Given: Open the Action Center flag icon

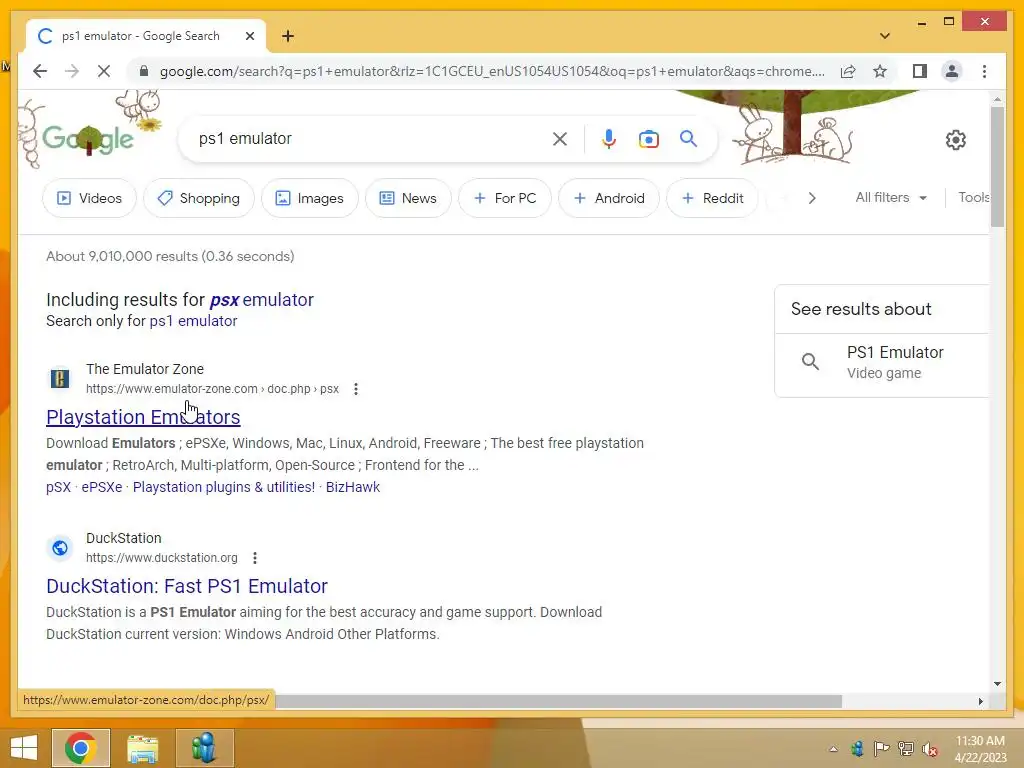Looking at the screenshot, I should click(x=881, y=749).
